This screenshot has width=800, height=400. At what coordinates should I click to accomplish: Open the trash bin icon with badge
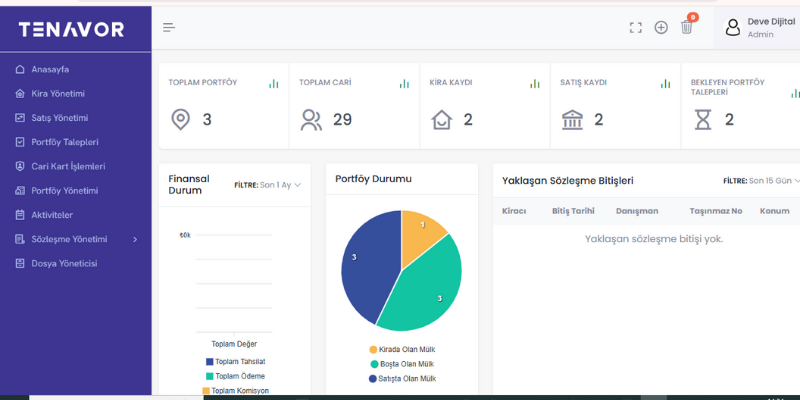pos(687,27)
